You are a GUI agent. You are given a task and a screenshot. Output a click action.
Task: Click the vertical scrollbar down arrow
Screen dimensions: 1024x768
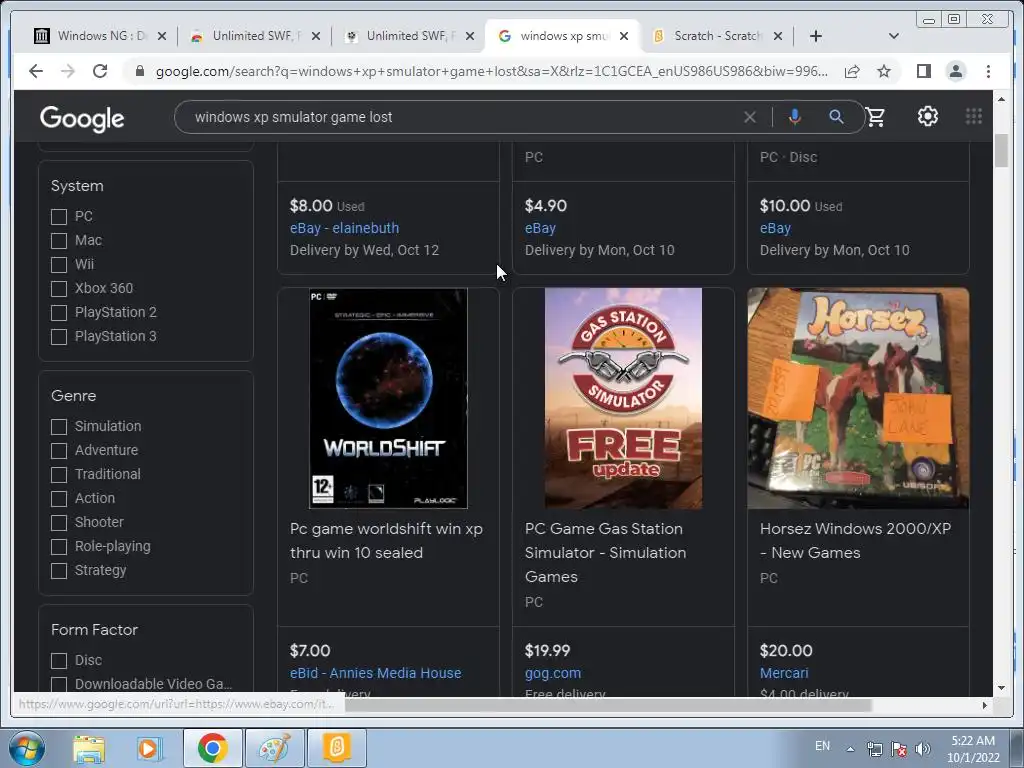point(1002,688)
